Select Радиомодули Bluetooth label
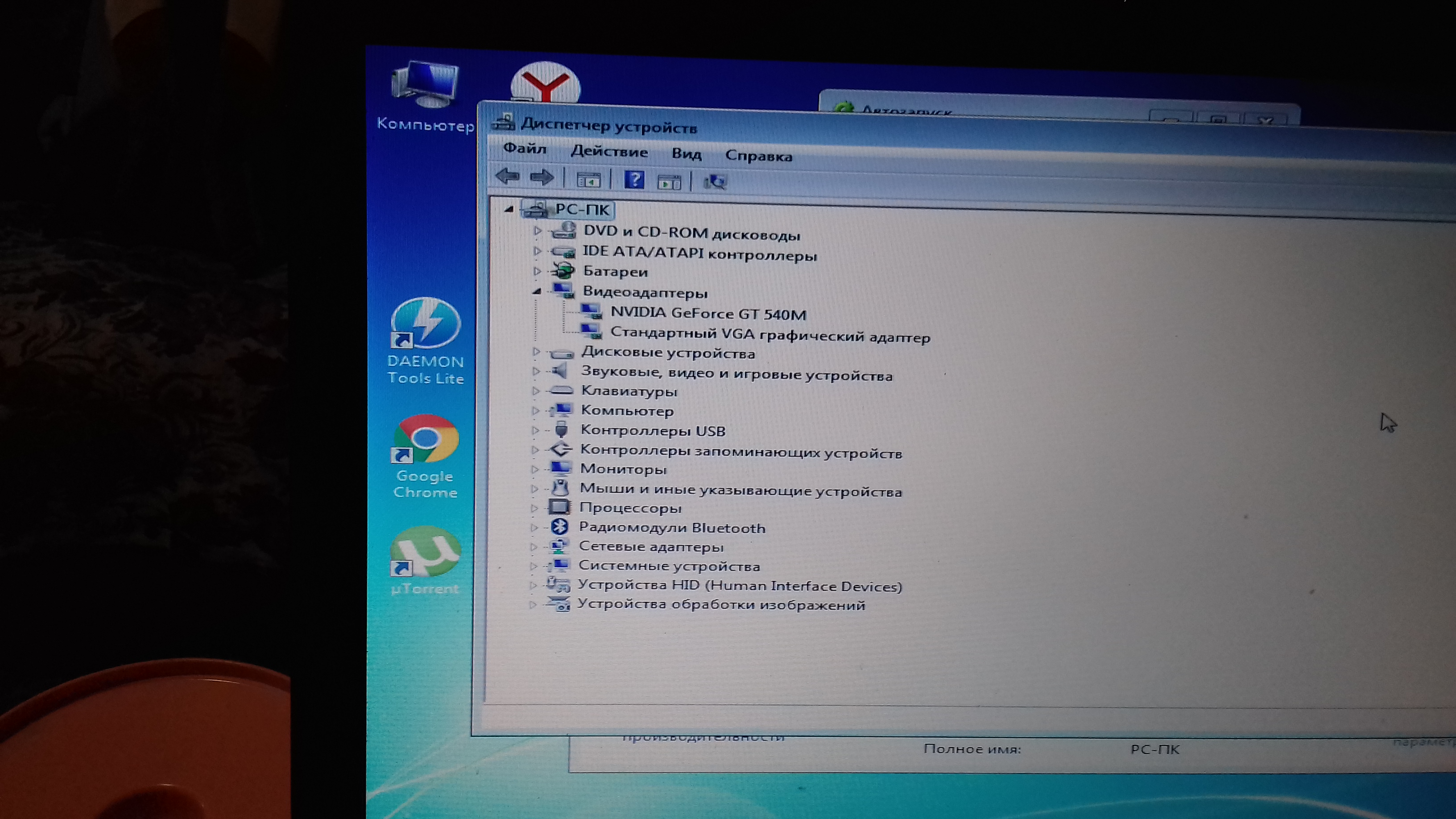 coord(672,527)
